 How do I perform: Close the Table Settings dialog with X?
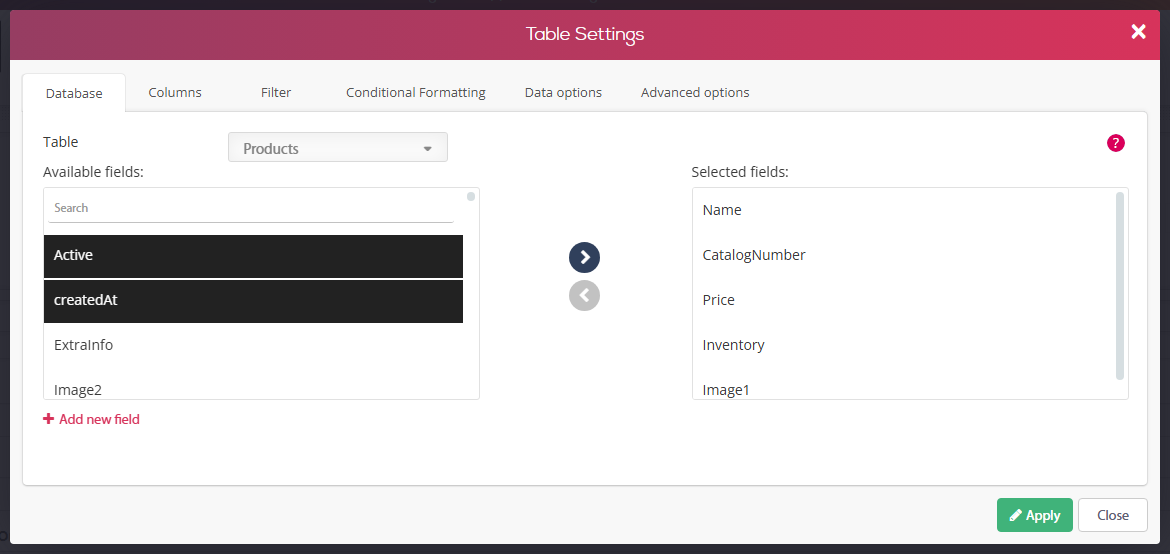(x=1138, y=31)
